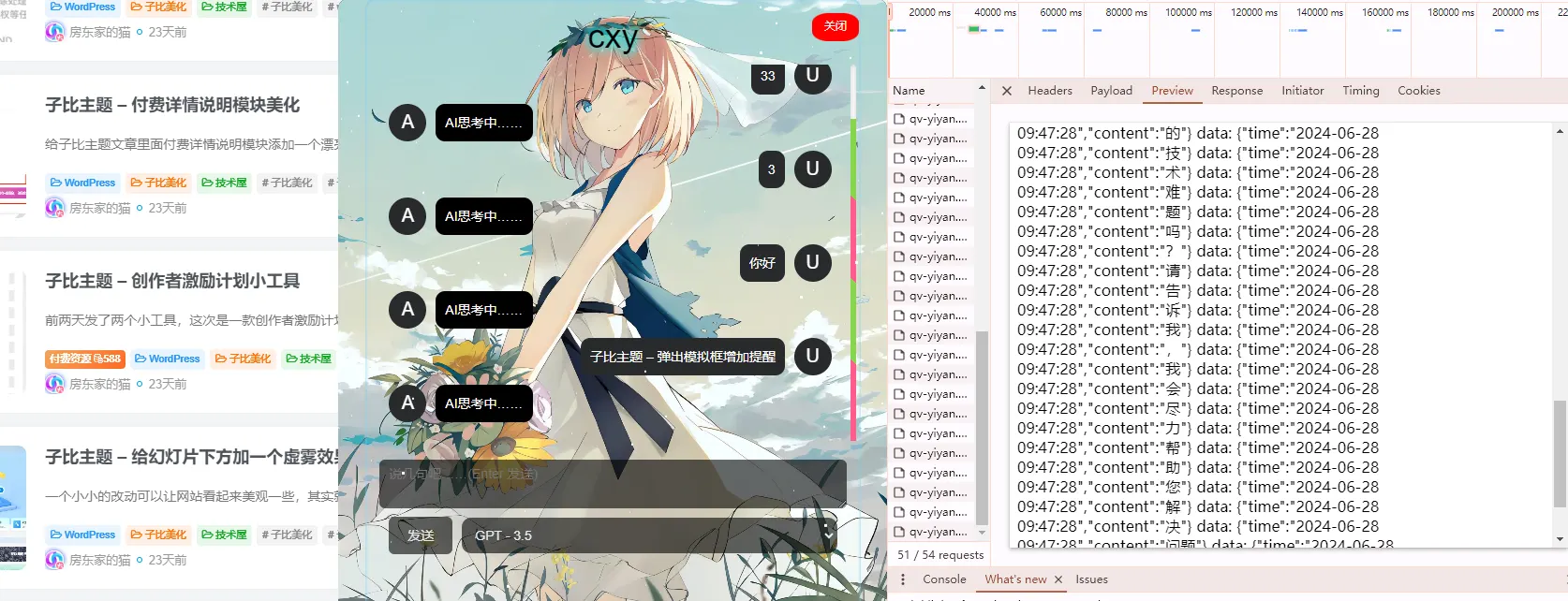Image resolution: width=1568 pixels, height=601 pixels.
Task: Click the red 关闭 close button
Action: (x=836, y=26)
